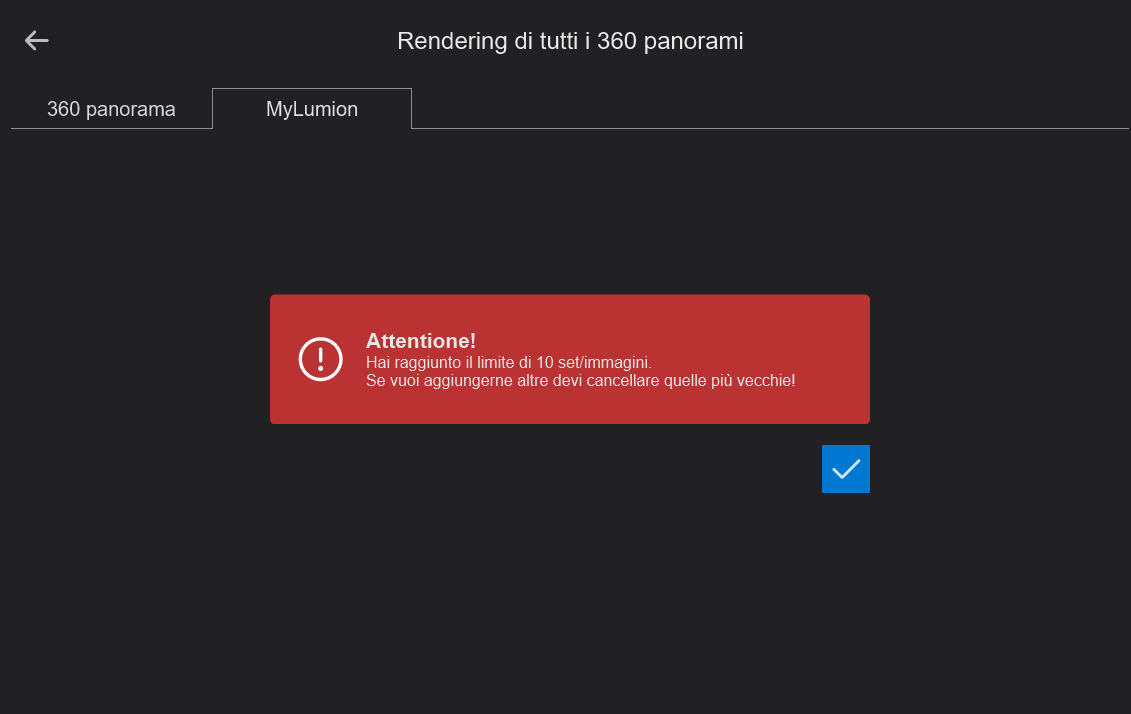1131x714 pixels.
Task: Go back using the left arrow icon
Action: point(37,40)
